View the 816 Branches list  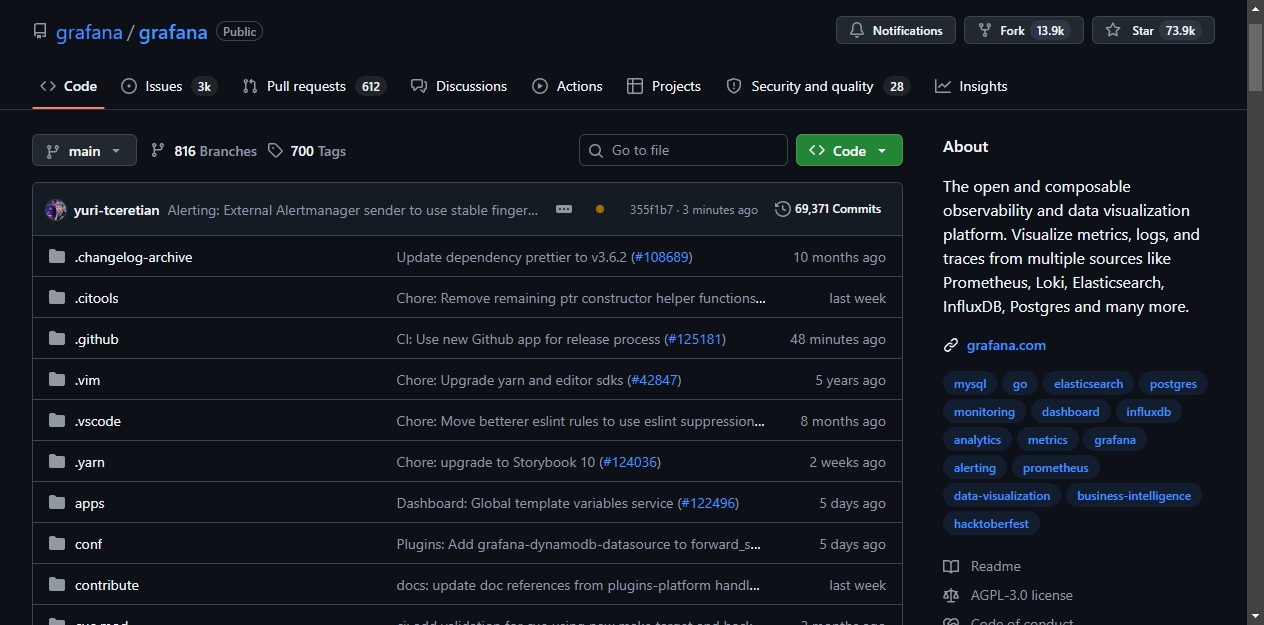coord(204,151)
